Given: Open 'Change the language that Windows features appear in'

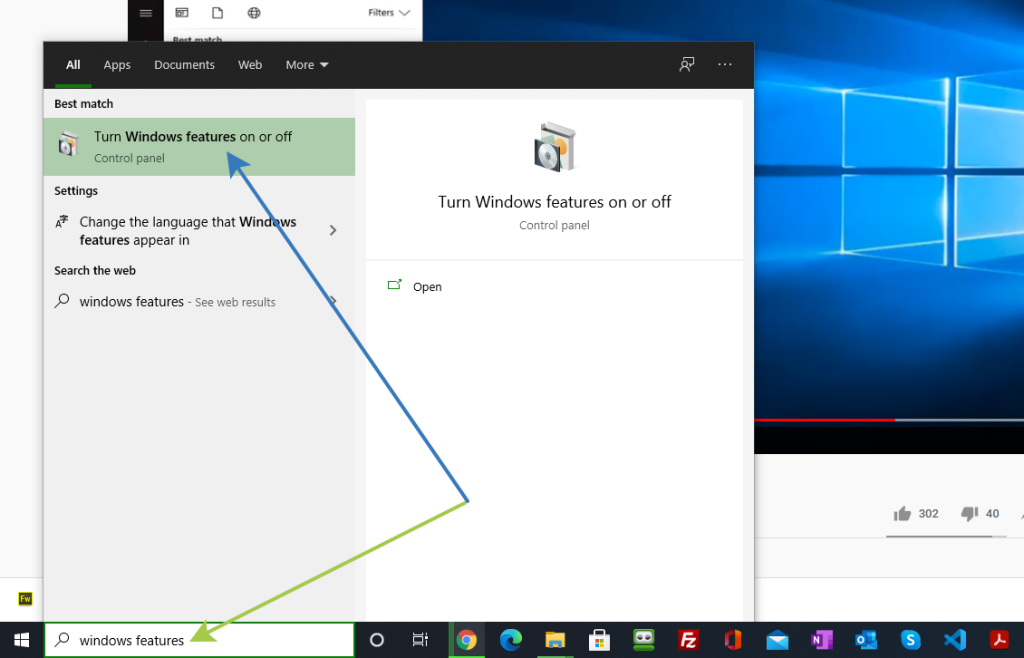Looking at the screenshot, I should click(188, 230).
